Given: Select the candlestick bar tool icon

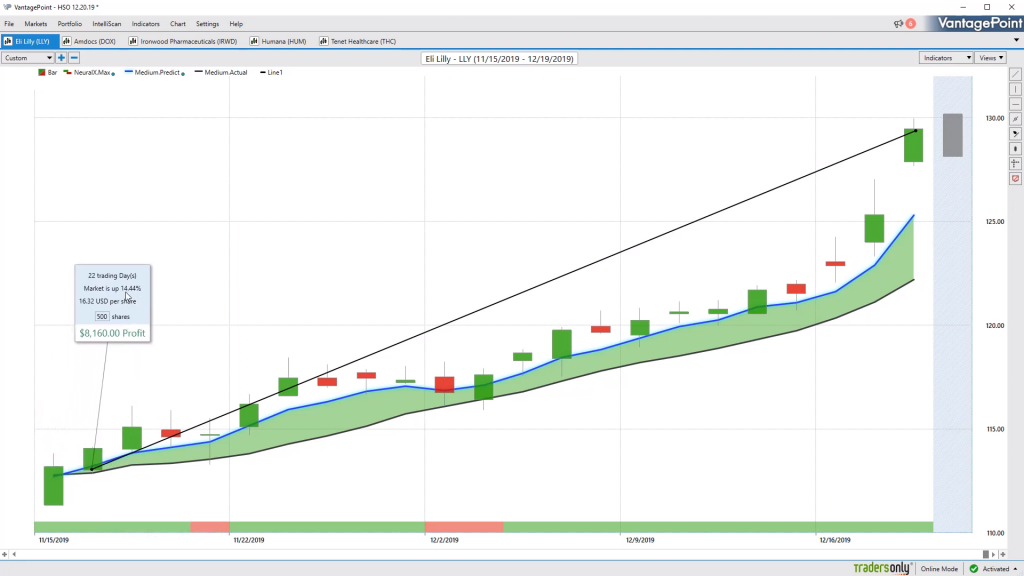Looking at the screenshot, I should tap(1016, 149).
